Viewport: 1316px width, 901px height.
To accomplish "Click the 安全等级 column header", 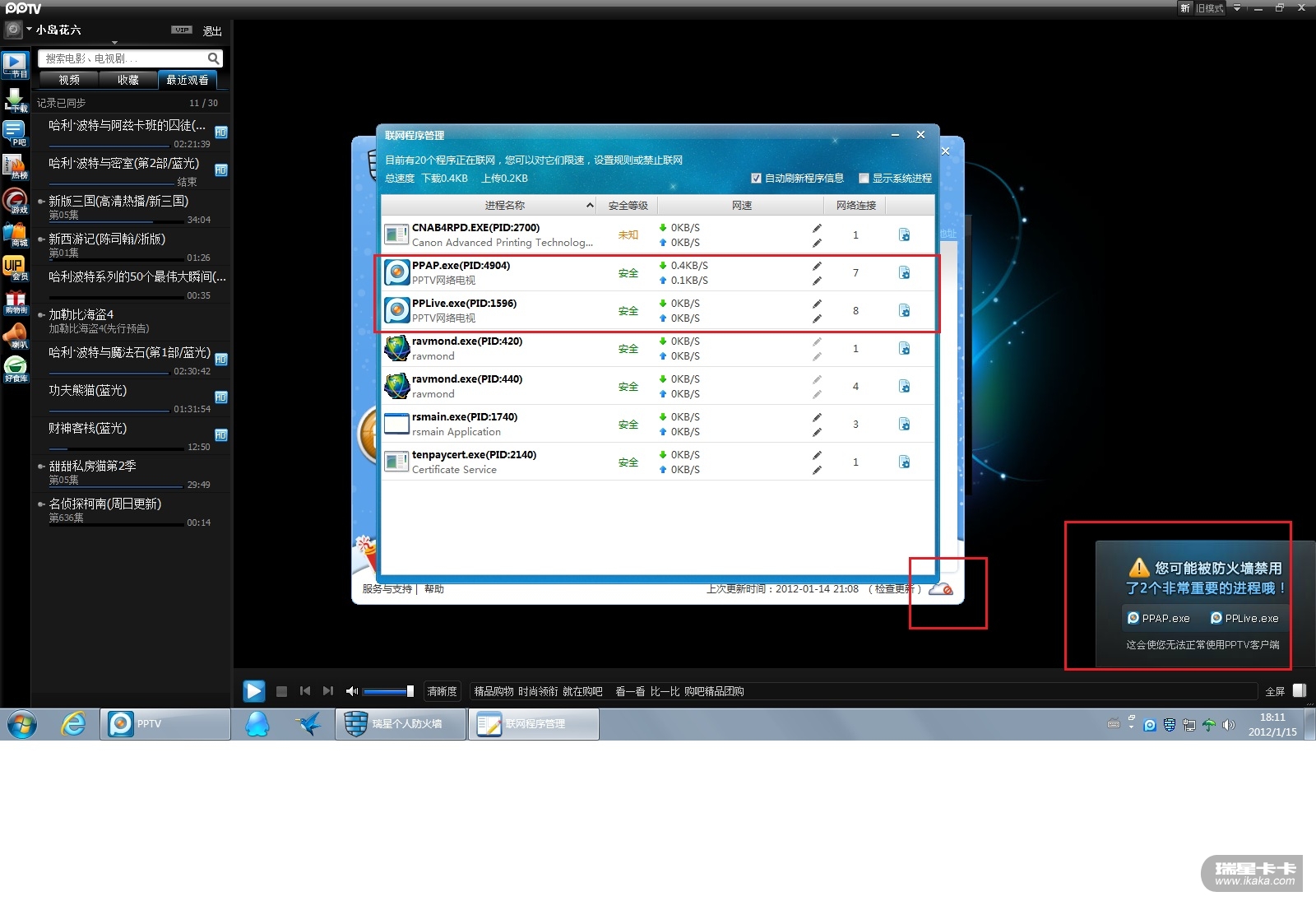I will (x=628, y=206).
